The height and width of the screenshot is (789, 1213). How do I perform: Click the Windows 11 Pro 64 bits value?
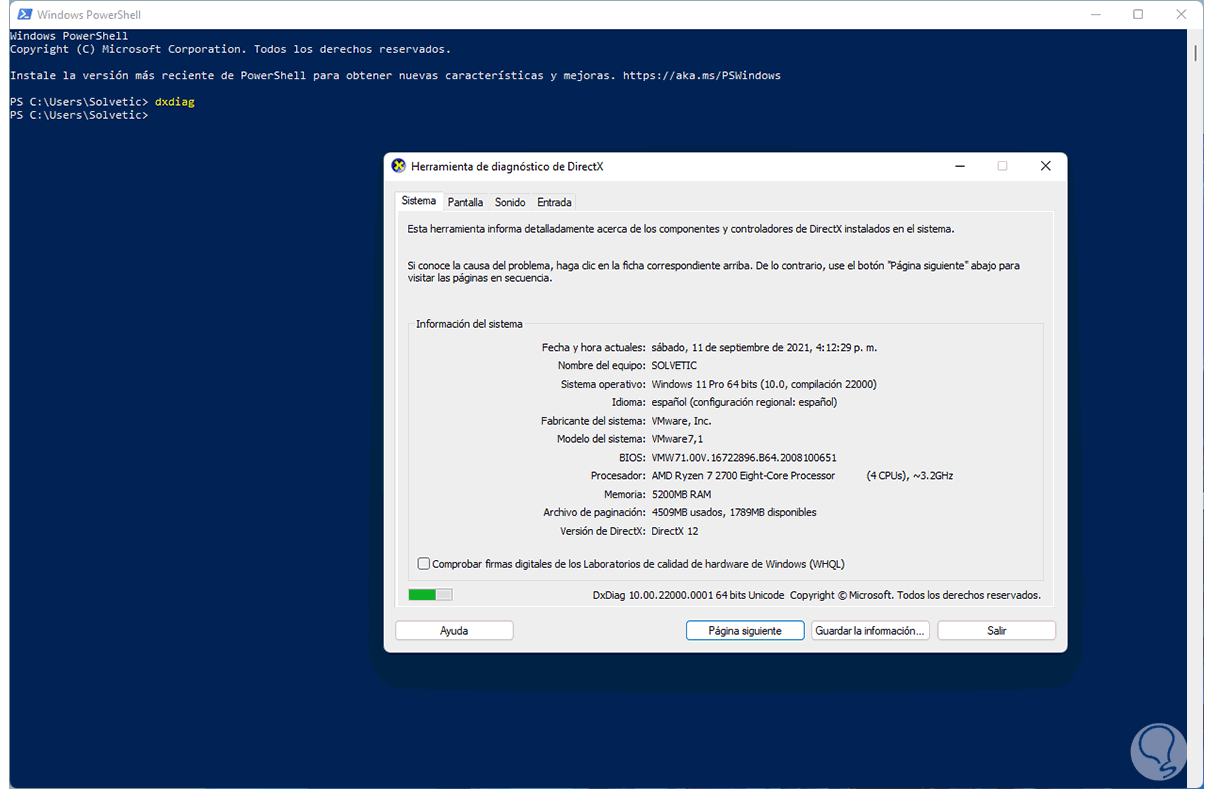764,384
